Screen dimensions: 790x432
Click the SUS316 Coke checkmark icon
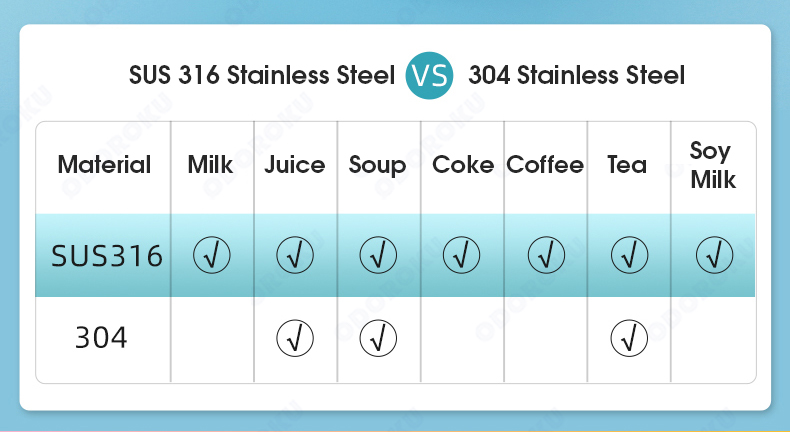462,255
